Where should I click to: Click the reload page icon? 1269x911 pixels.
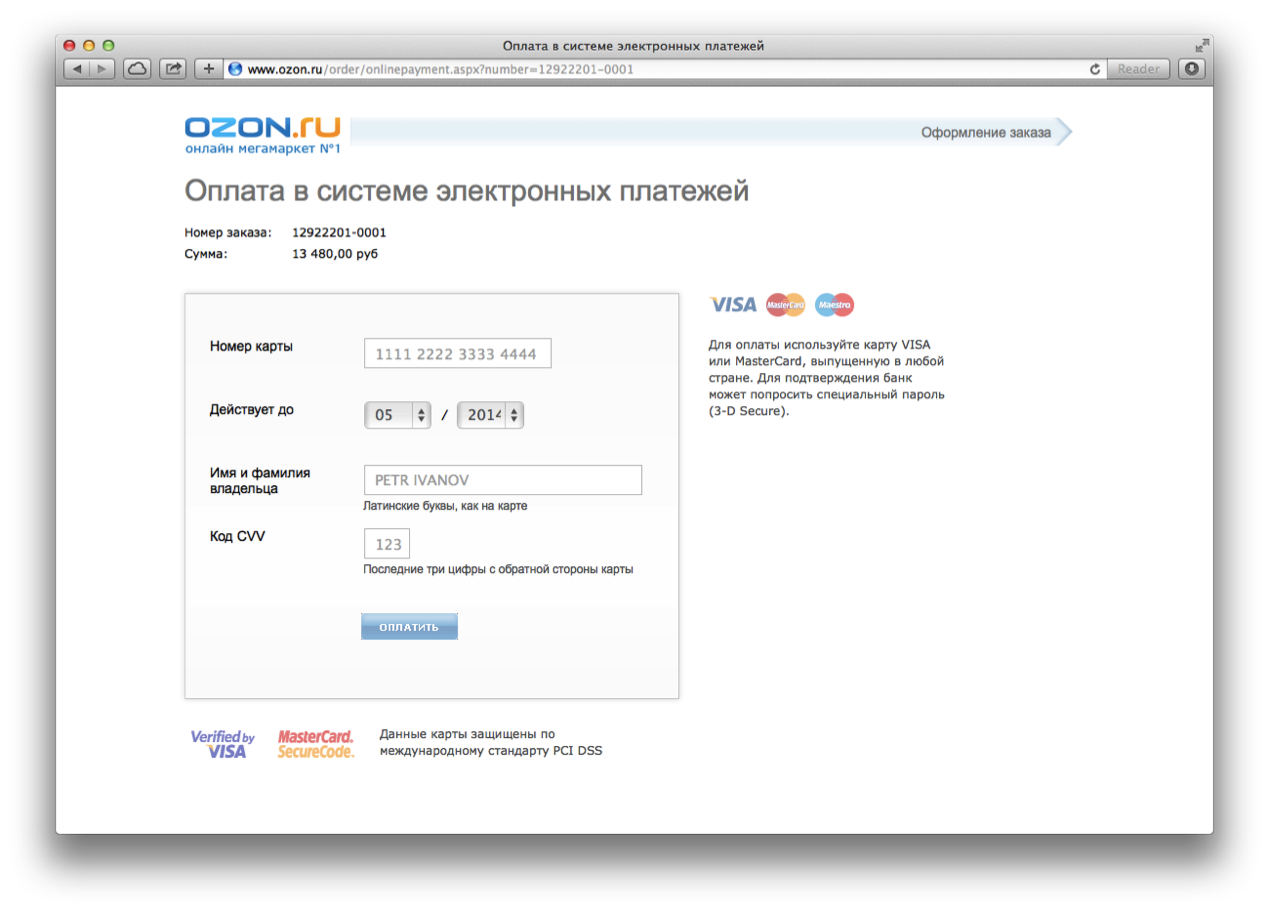1095,69
